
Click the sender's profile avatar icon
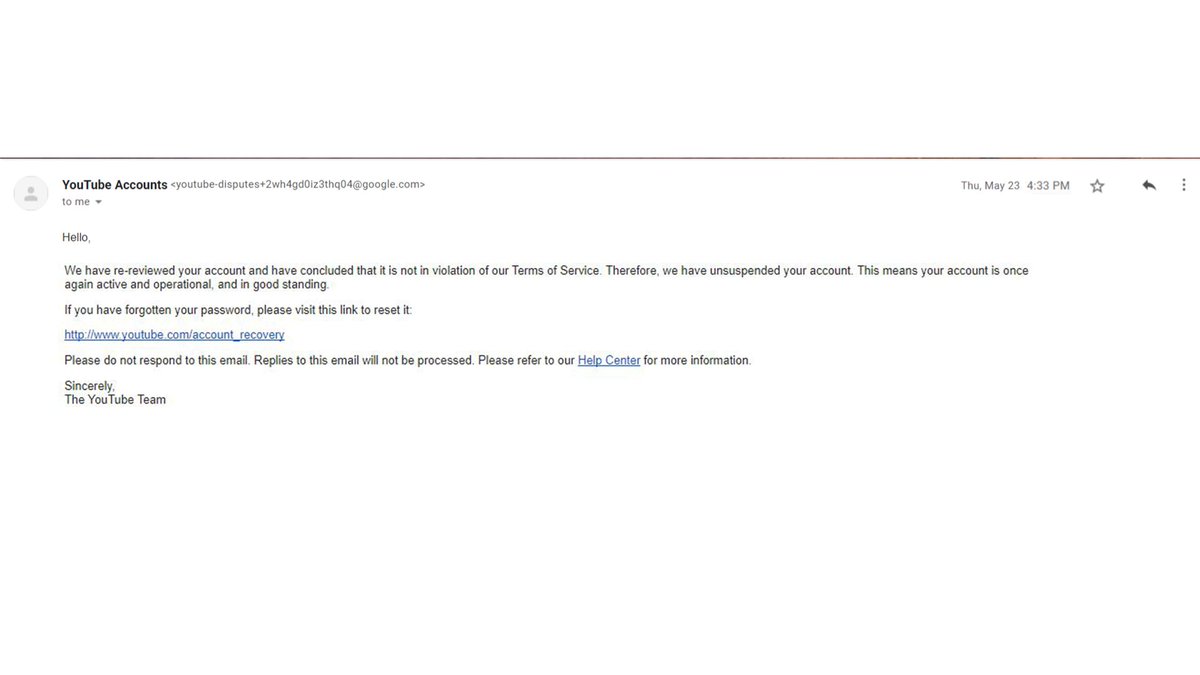tap(31, 193)
